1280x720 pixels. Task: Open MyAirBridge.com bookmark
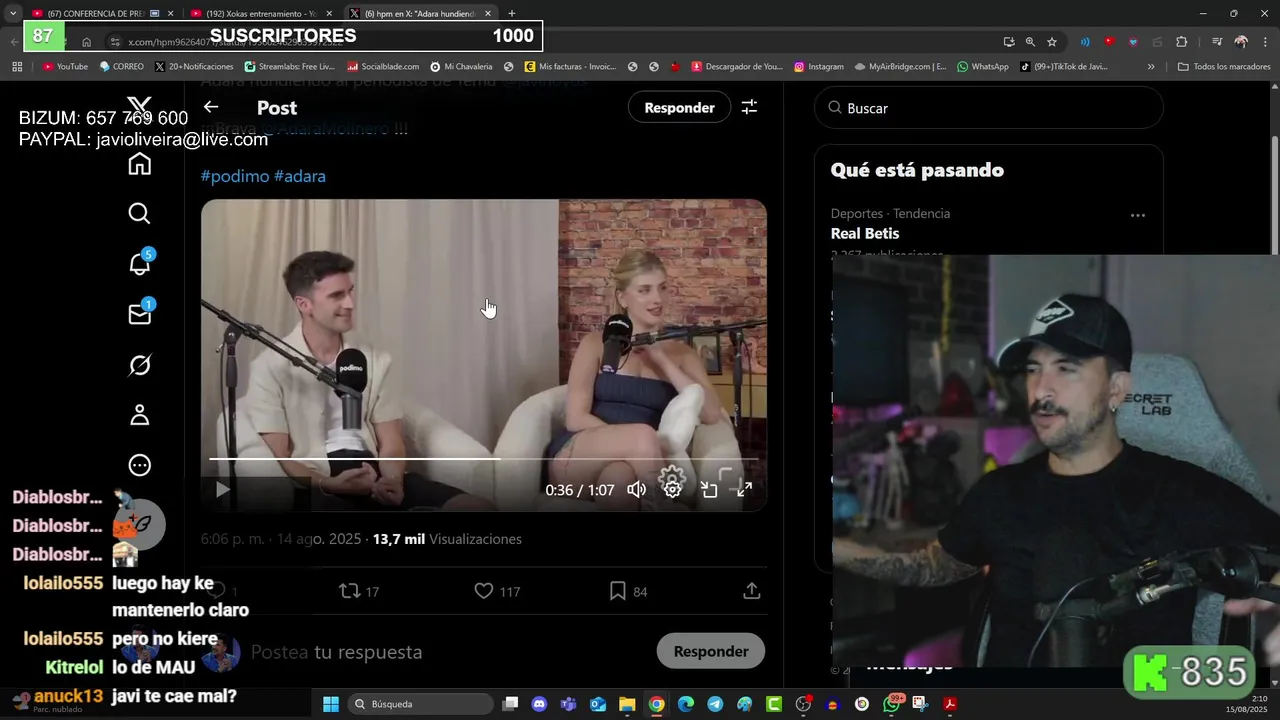(x=900, y=66)
